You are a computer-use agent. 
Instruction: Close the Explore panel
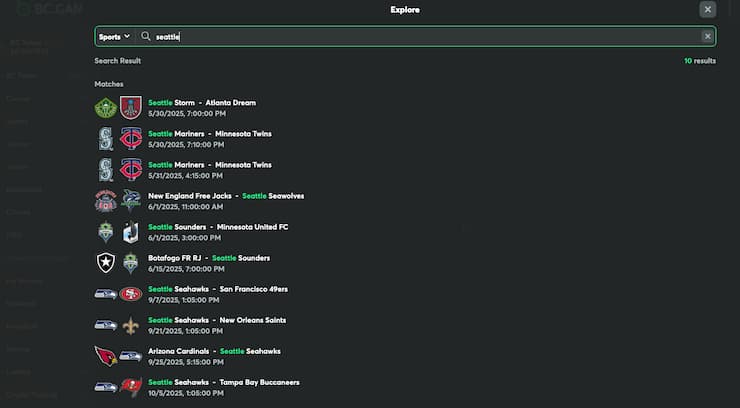[x=707, y=9]
